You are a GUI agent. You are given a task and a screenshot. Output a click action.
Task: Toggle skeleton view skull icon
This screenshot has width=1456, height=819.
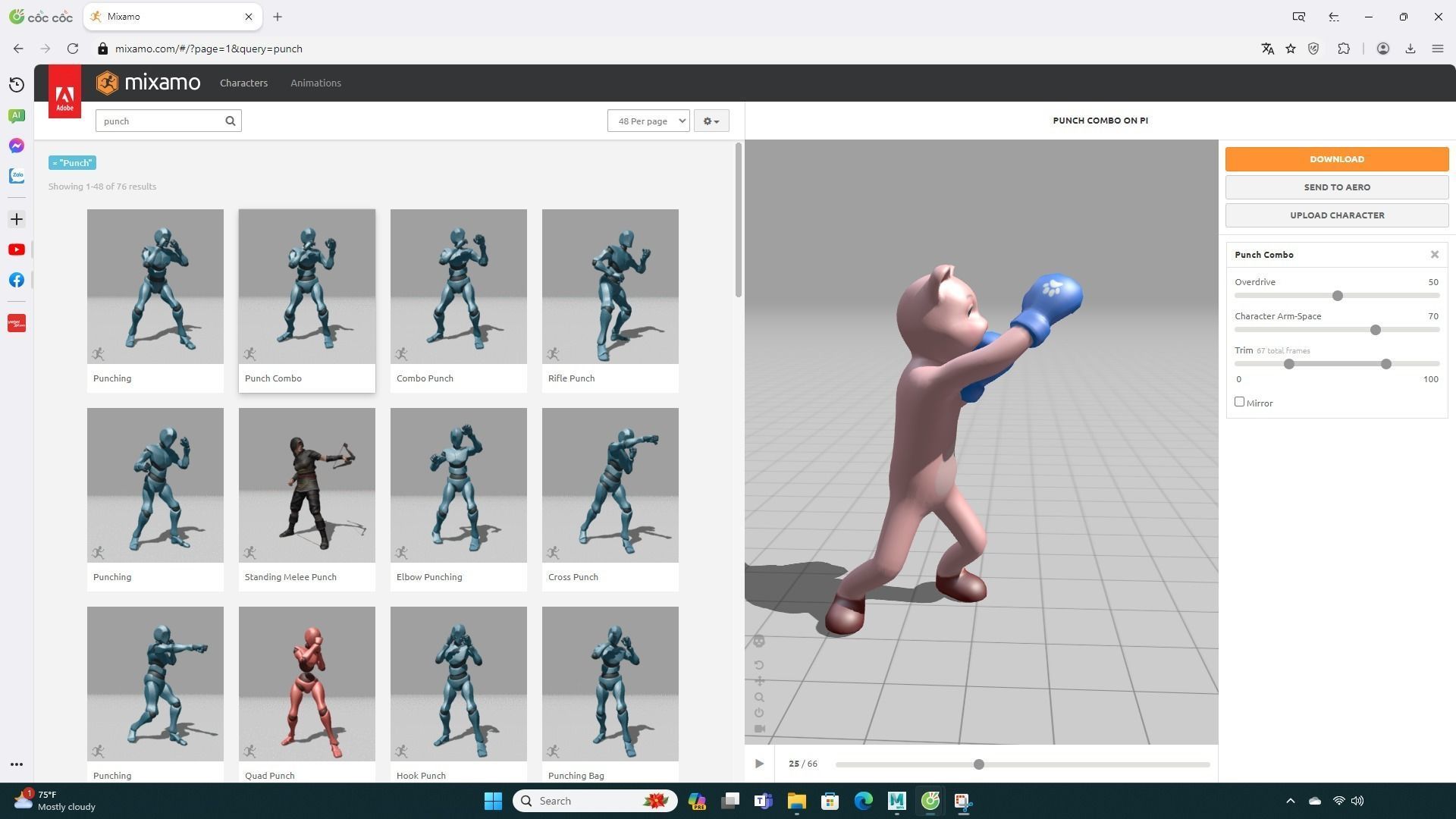(759, 642)
